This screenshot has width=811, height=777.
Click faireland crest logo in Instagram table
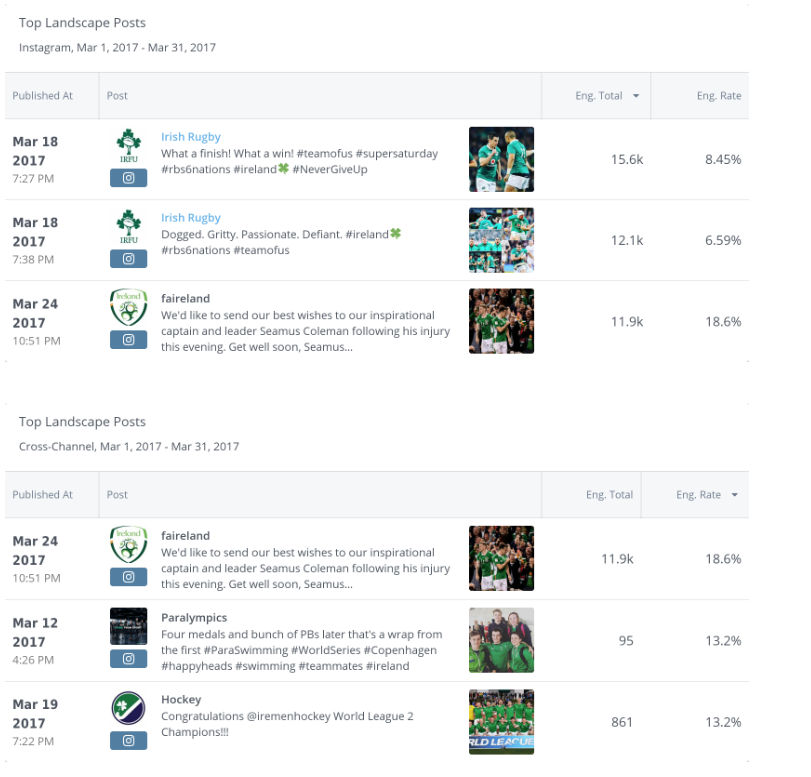(128, 308)
